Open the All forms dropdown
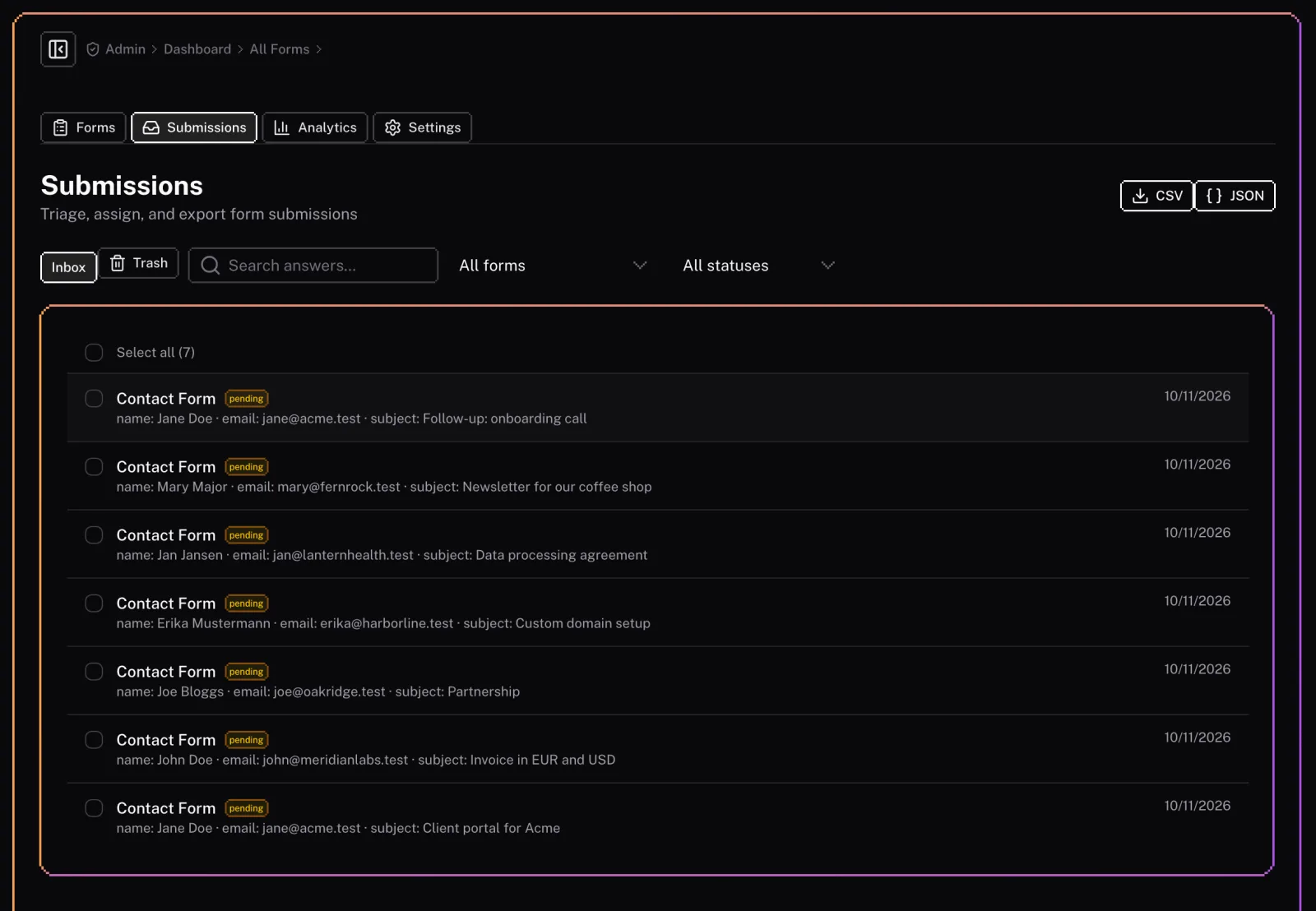The width and height of the screenshot is (1316, 911). coord(553,266)
